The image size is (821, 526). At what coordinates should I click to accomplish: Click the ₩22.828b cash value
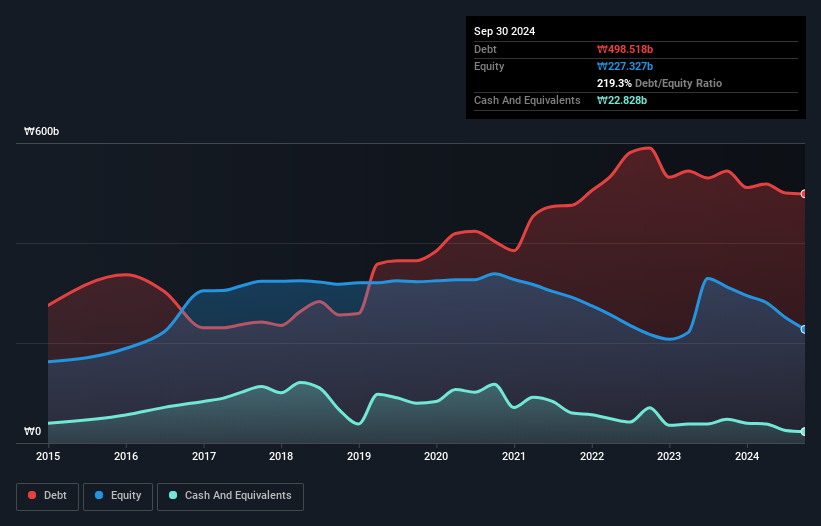[622, 100]
